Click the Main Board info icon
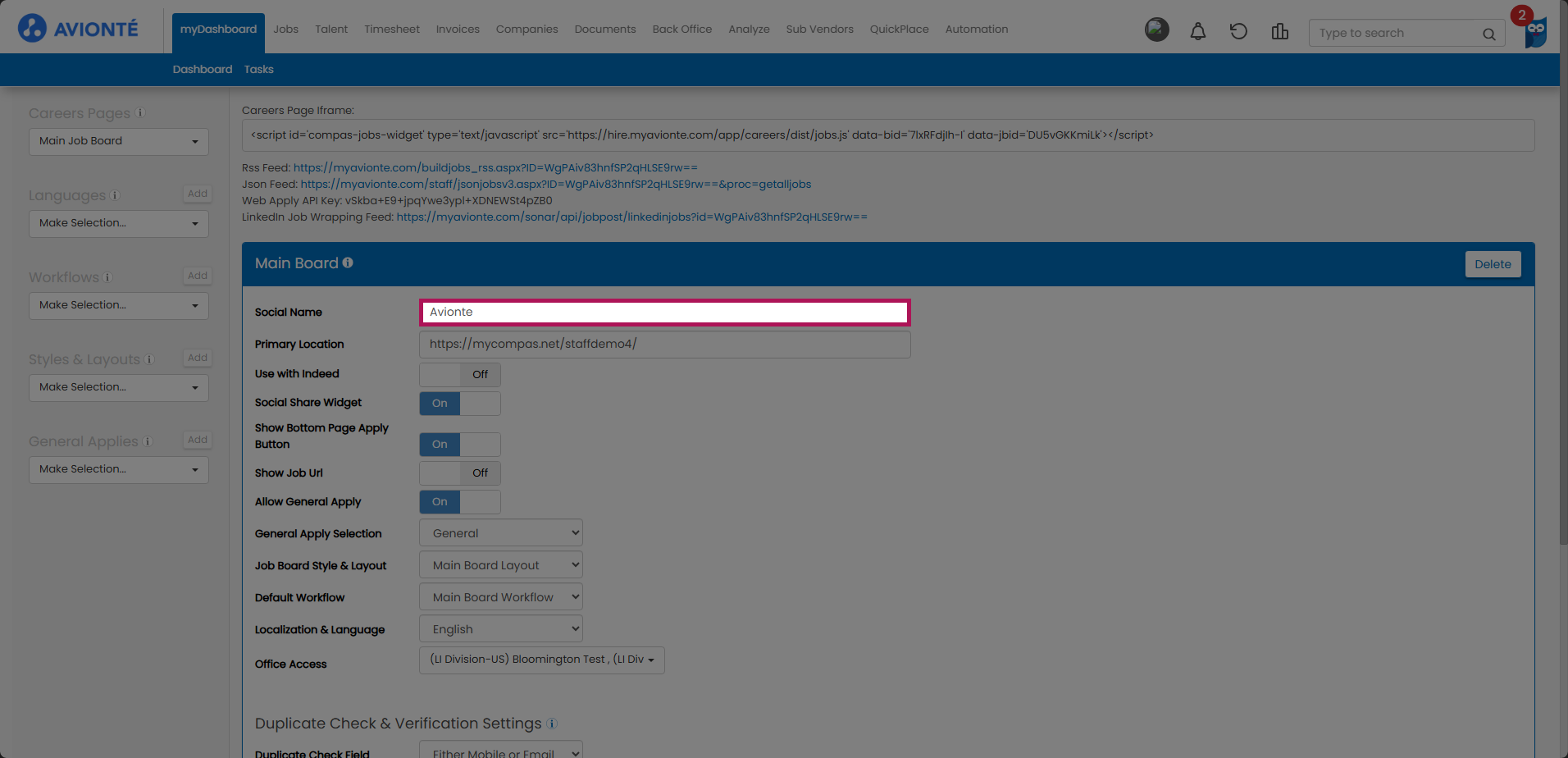 tap(348, 263)
